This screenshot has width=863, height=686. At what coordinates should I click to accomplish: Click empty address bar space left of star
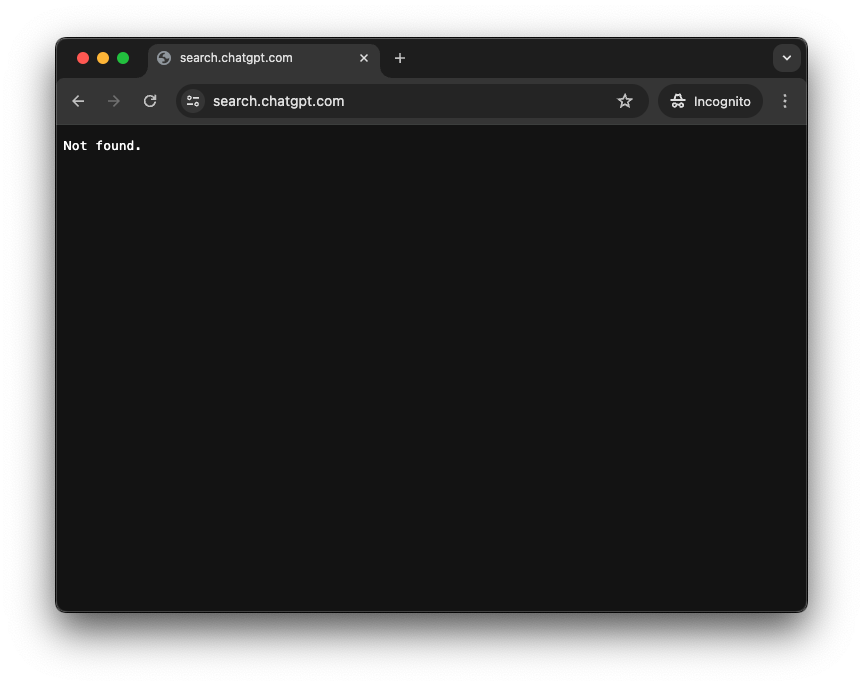point(480,101)
